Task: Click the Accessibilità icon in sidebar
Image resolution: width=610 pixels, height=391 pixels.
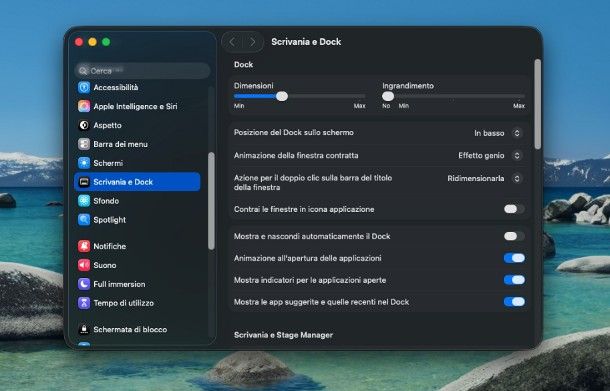Action: [x=84, y=87]
